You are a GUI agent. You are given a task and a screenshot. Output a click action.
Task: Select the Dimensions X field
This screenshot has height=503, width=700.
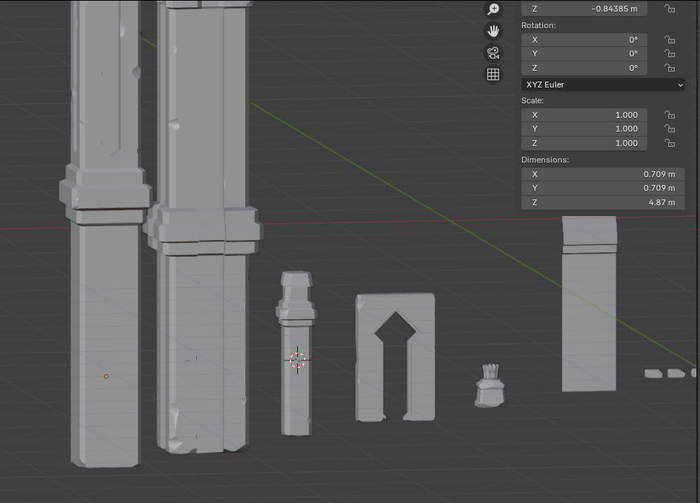click(602, 174)
